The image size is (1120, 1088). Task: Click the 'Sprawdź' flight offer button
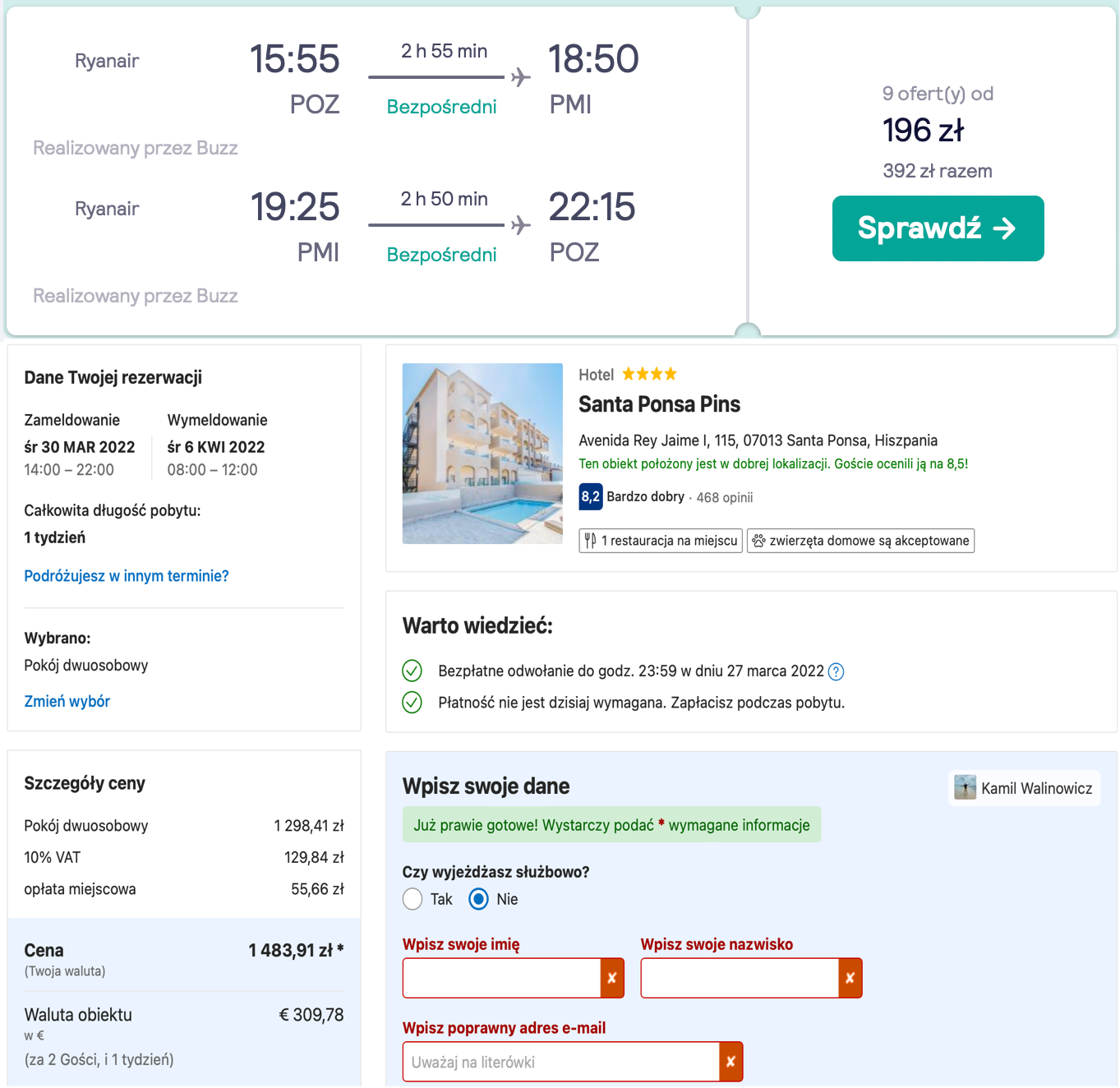point(938,228)
